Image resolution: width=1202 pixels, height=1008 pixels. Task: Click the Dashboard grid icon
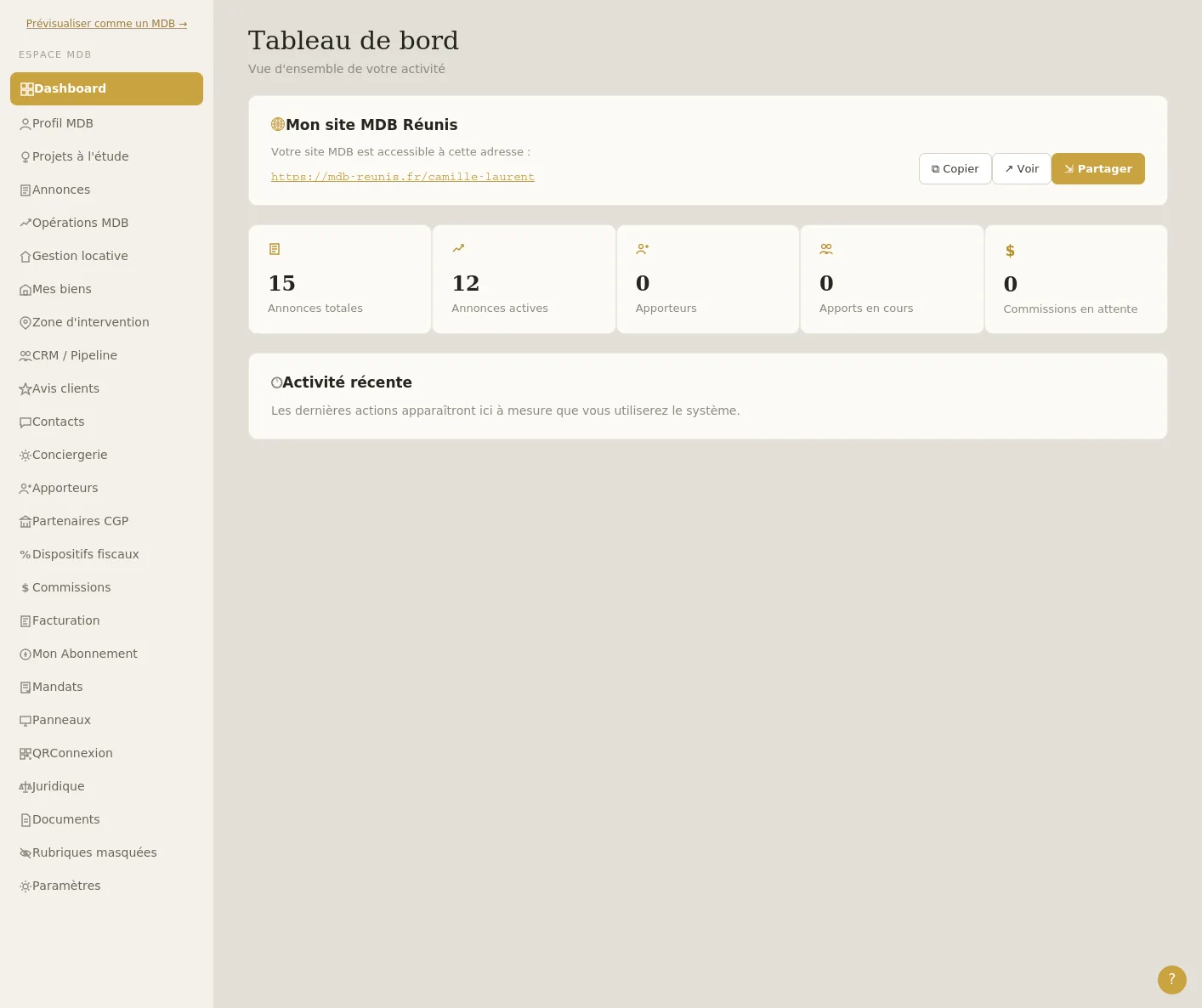point(26,89)
